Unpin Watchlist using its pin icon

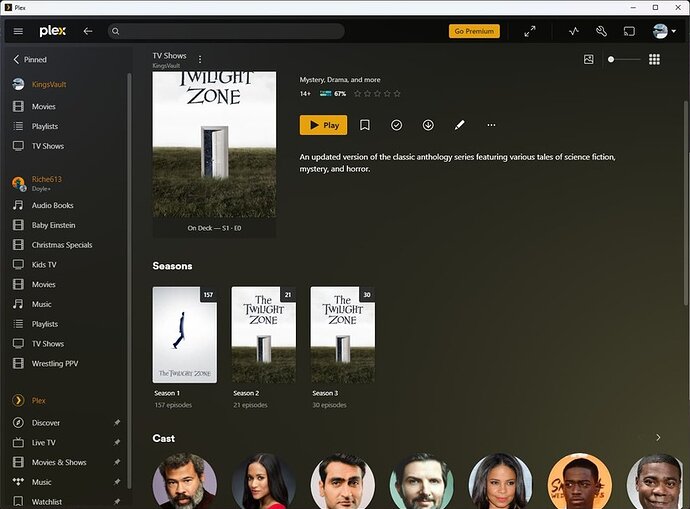pyautogui.click(x=117, y=502)
